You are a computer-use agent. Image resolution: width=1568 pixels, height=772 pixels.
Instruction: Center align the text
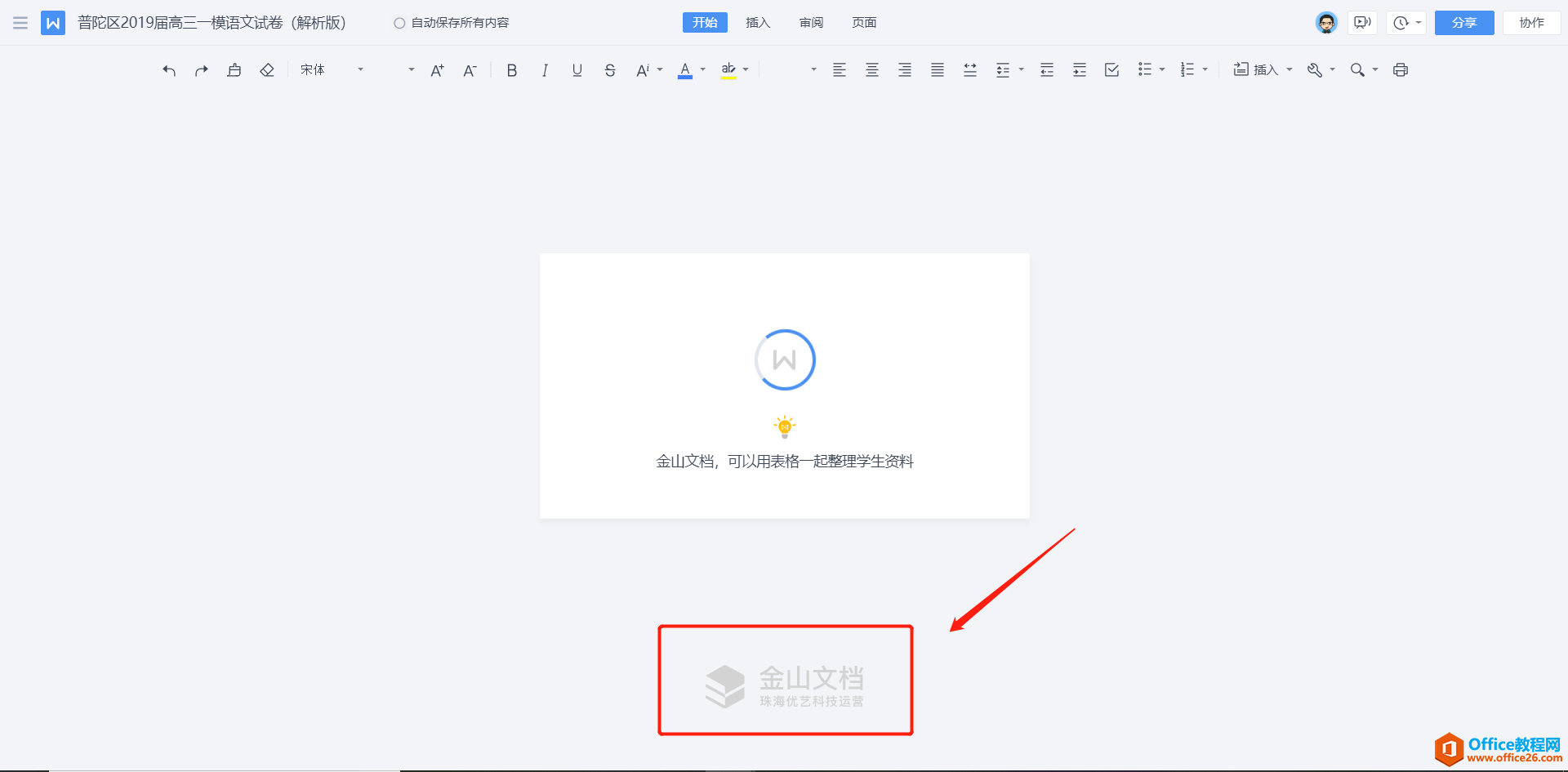click(x=872, y=70)
